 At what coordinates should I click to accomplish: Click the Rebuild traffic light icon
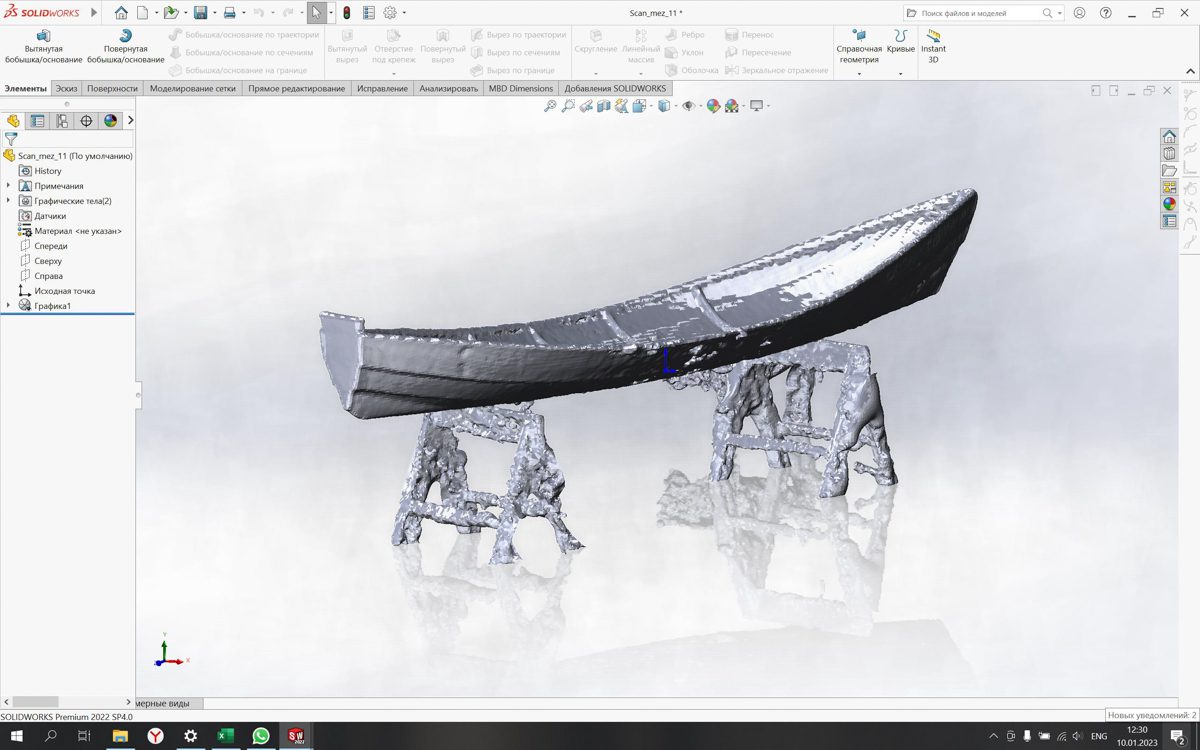coord(346,13)
